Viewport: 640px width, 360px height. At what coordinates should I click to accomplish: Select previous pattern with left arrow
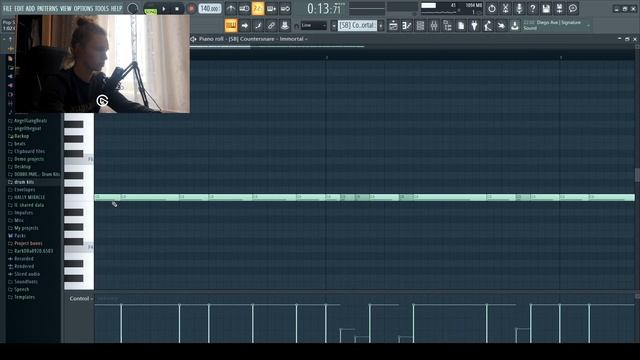click(x=334, y=26)
